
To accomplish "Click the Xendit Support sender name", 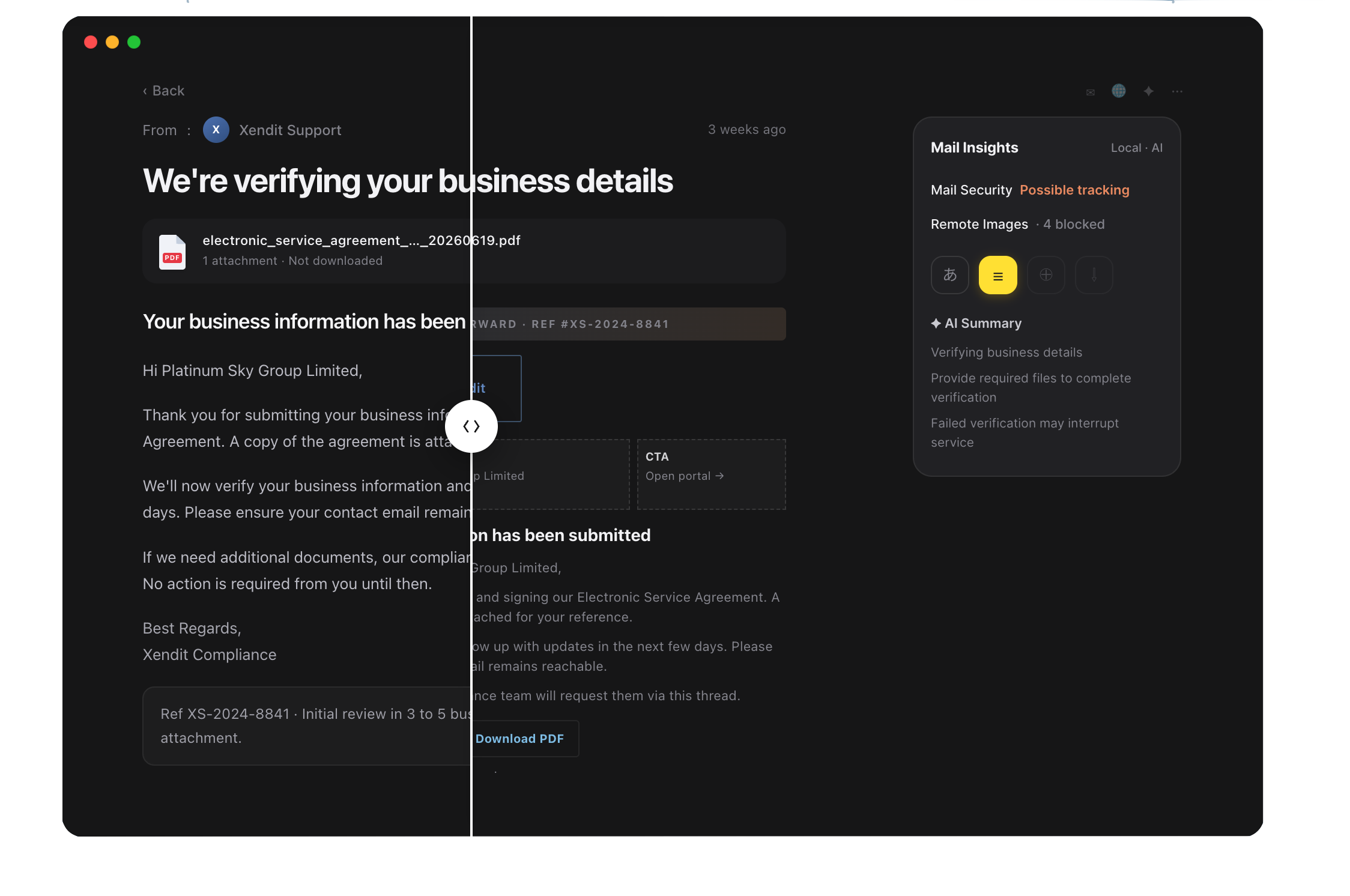I will click(x=290, y=130).
